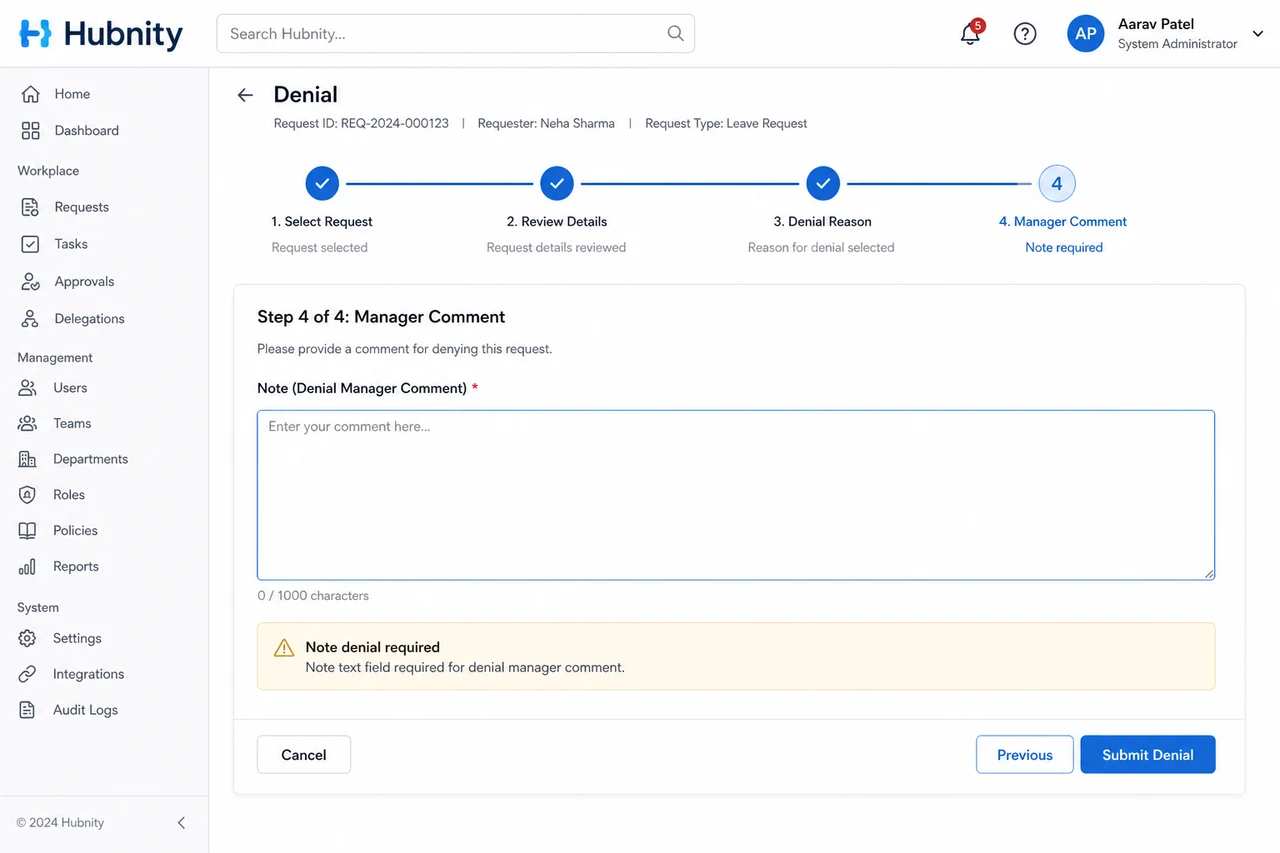Click the Denial page title
1280x853 pixels.
[x=306, y=95]
